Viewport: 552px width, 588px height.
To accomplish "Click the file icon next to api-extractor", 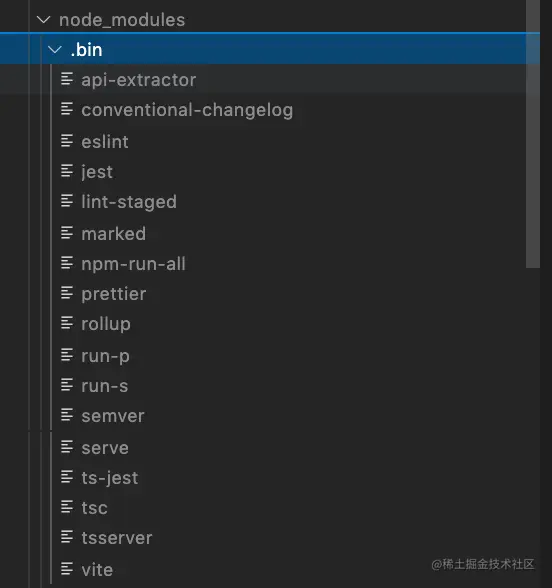I will (x=67, y=79).
